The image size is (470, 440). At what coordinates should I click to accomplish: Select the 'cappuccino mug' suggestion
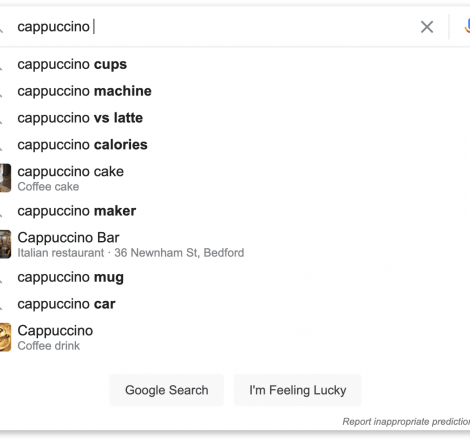tap(235, 277)
